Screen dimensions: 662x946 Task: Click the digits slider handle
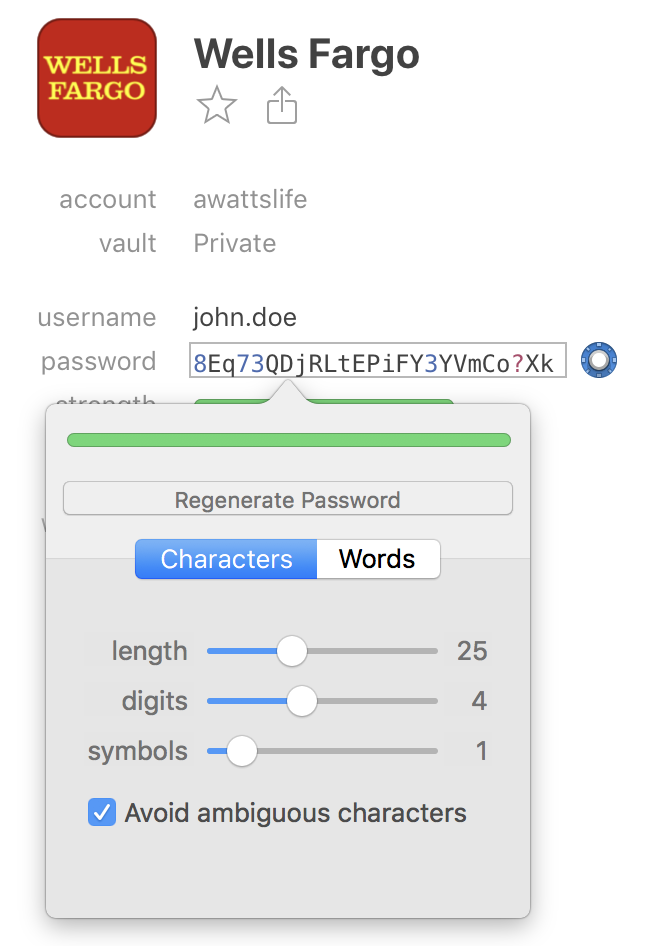pos(301,701)
